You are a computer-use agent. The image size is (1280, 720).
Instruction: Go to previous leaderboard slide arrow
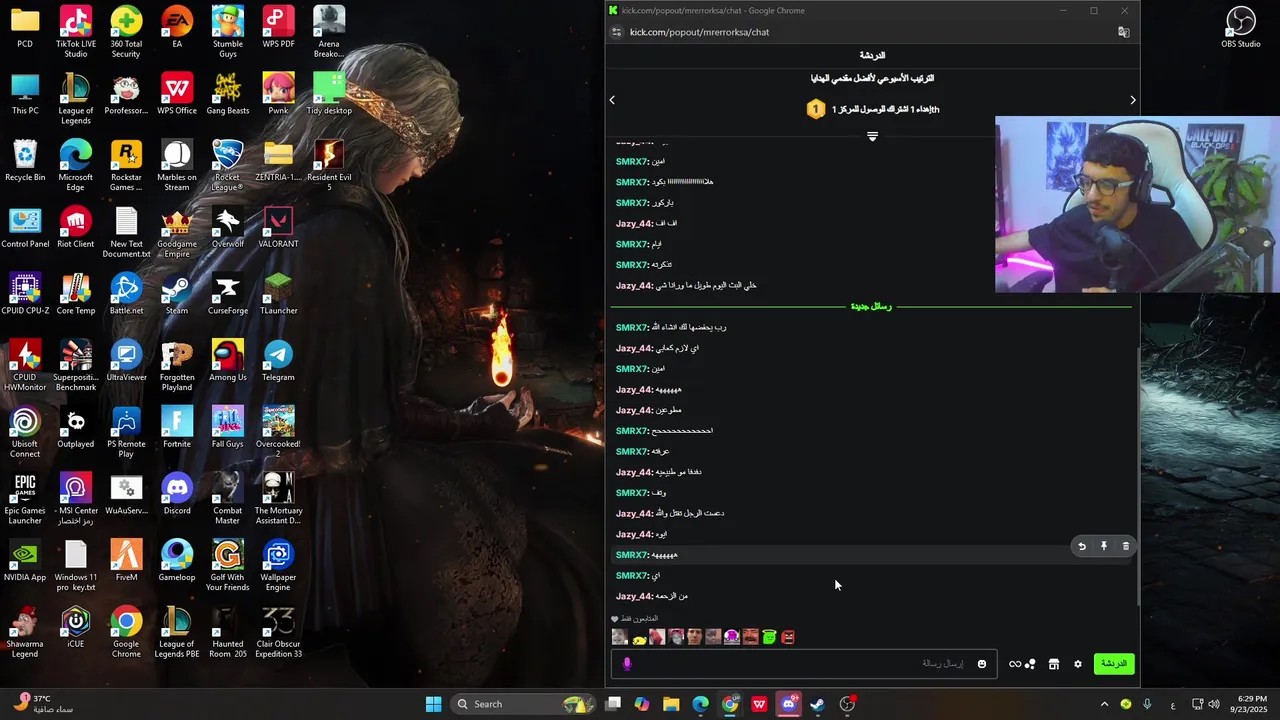click(x=612, y=100)
